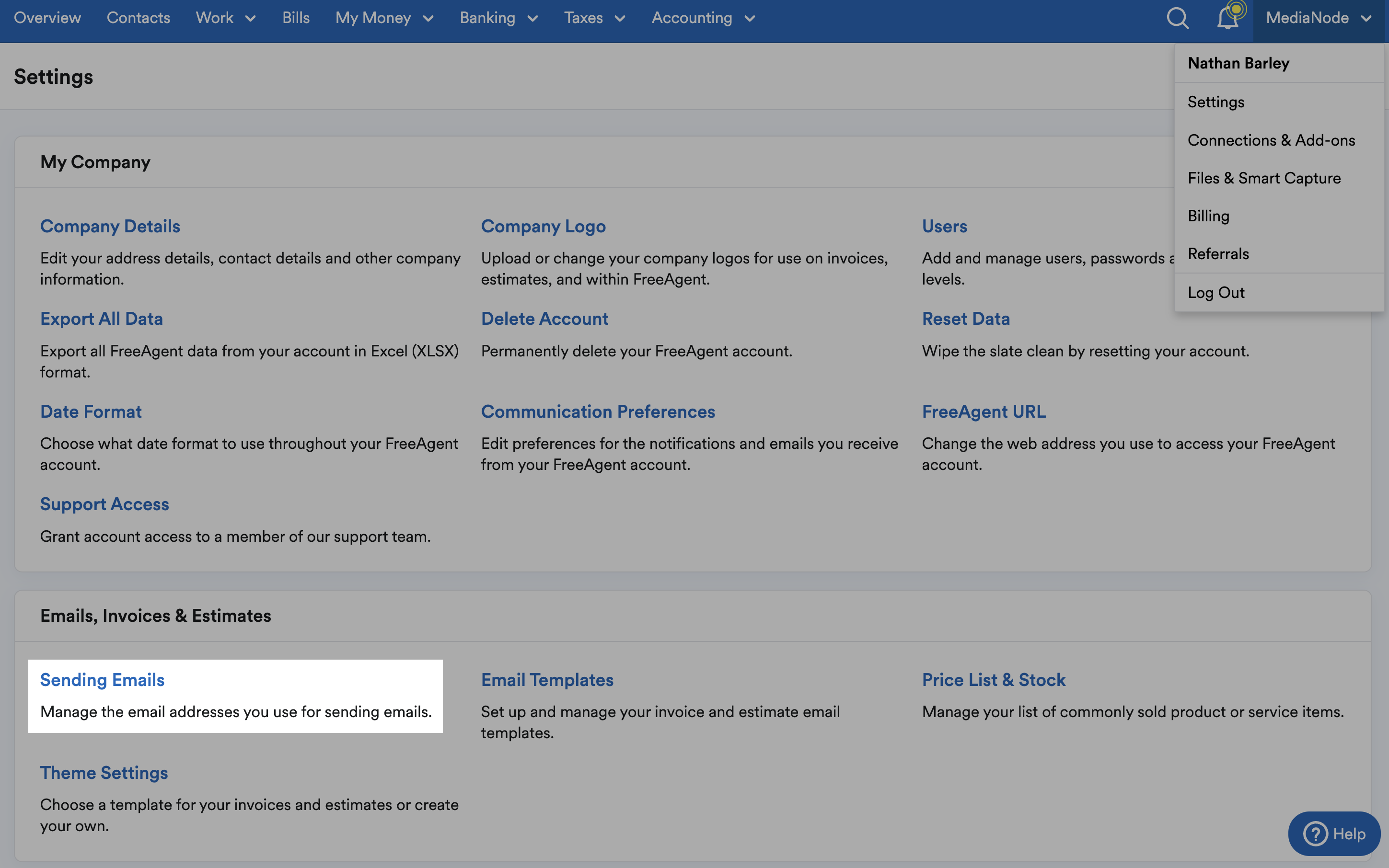This screenshot has width=1389, height=868.
Task: Open the Price List & Stock link
Action: pos(993,680)
